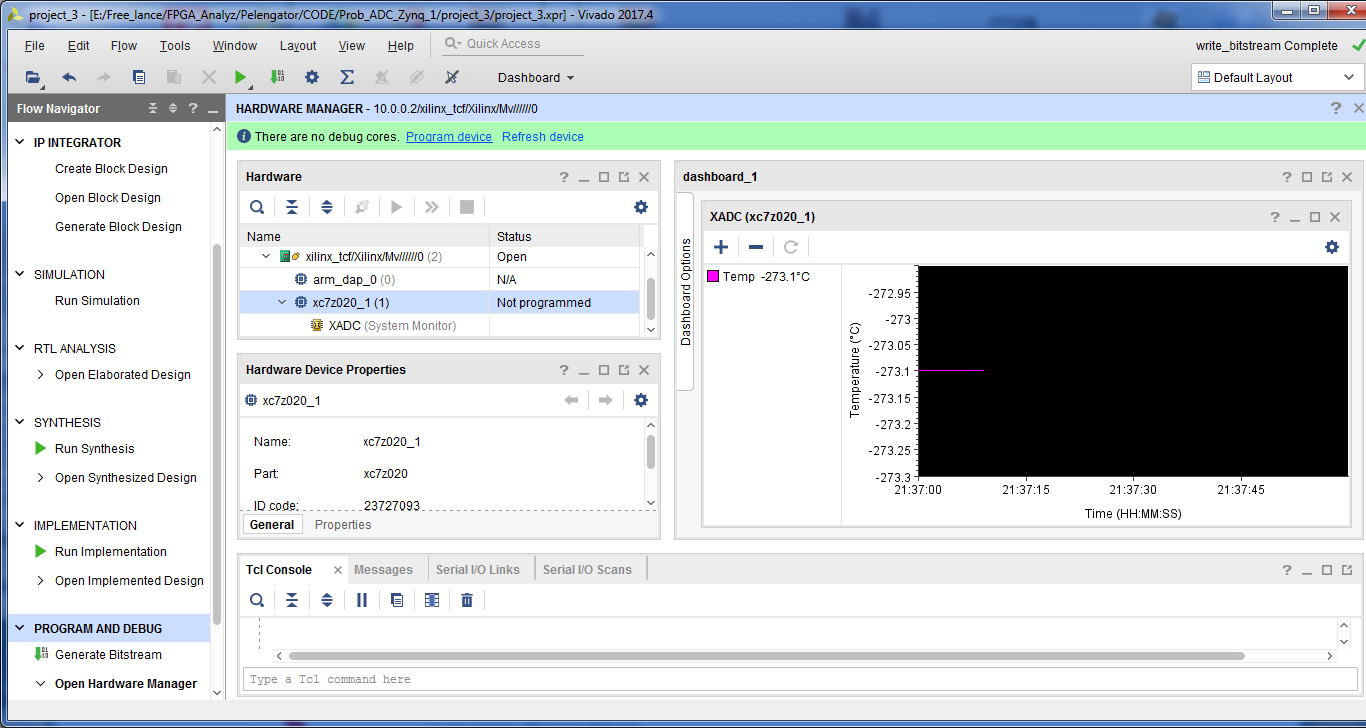This screenshot has width=1366, height=728.
Task: Collapse all in Tcl Console toolbar
Action: click(292, 600)
